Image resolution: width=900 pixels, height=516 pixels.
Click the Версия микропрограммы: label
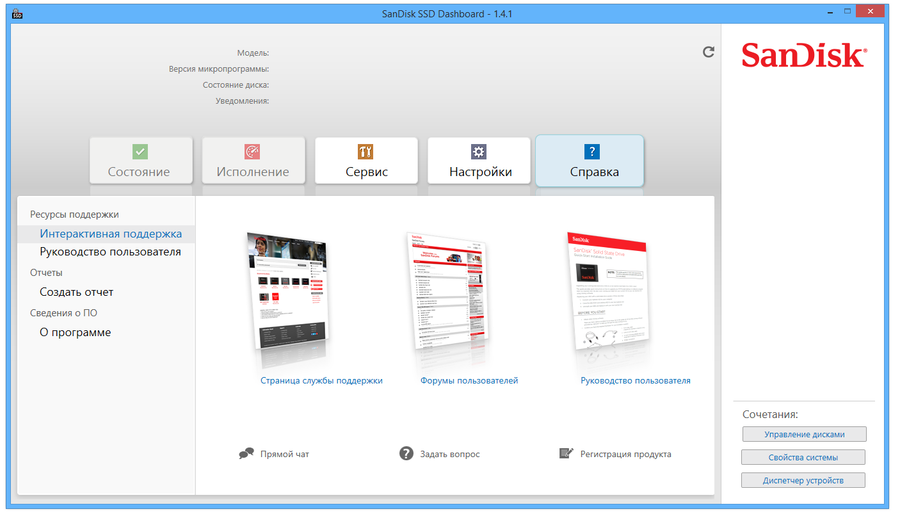(x=219, y=69)
